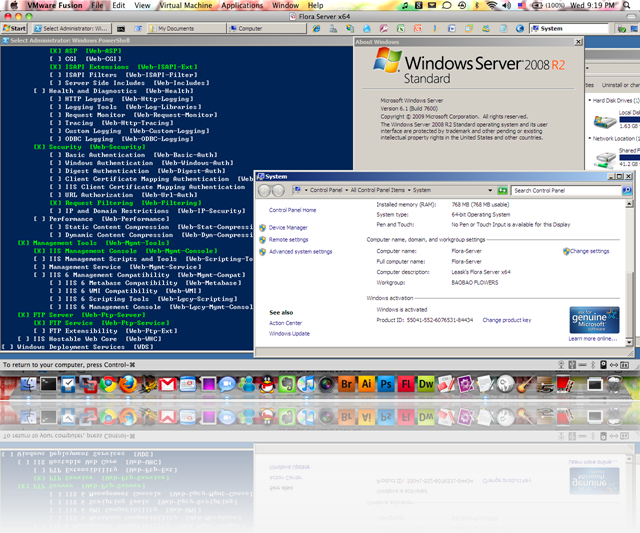640x533 pixels.
Task: Open the Edit menu
Action: point(119,5)
